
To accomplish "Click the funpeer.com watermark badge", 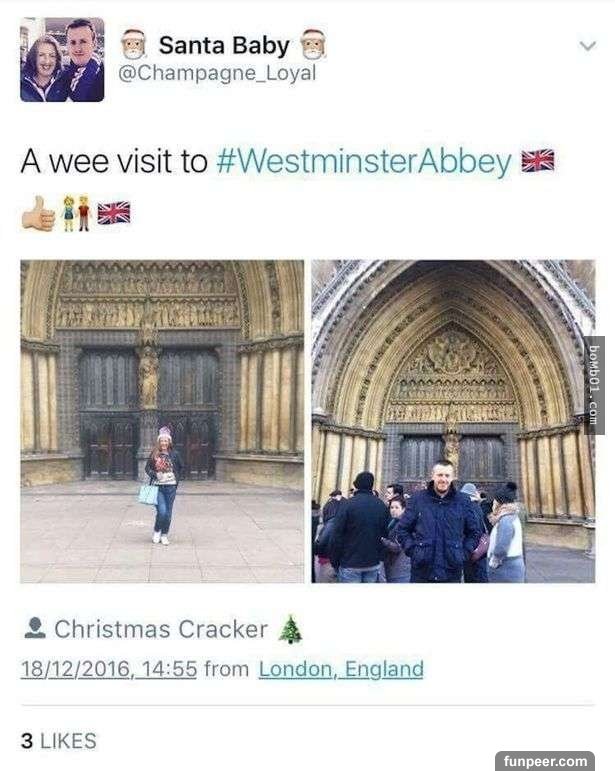I will 545,761.
